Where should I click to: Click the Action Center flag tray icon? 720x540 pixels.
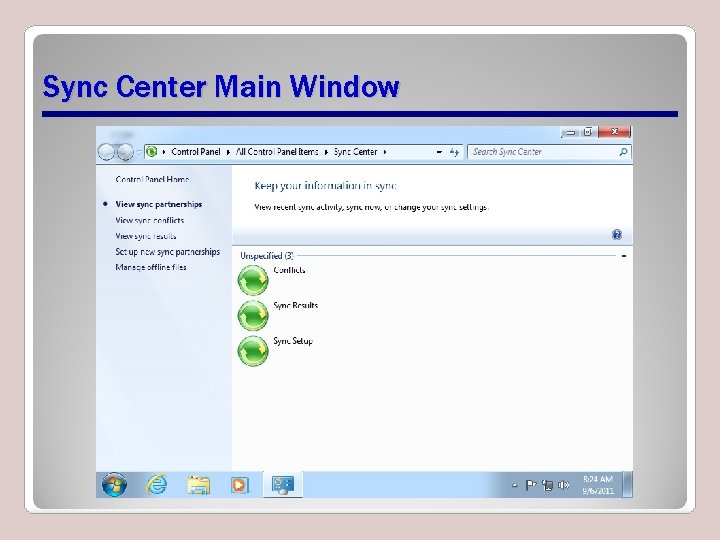(531, 485)
